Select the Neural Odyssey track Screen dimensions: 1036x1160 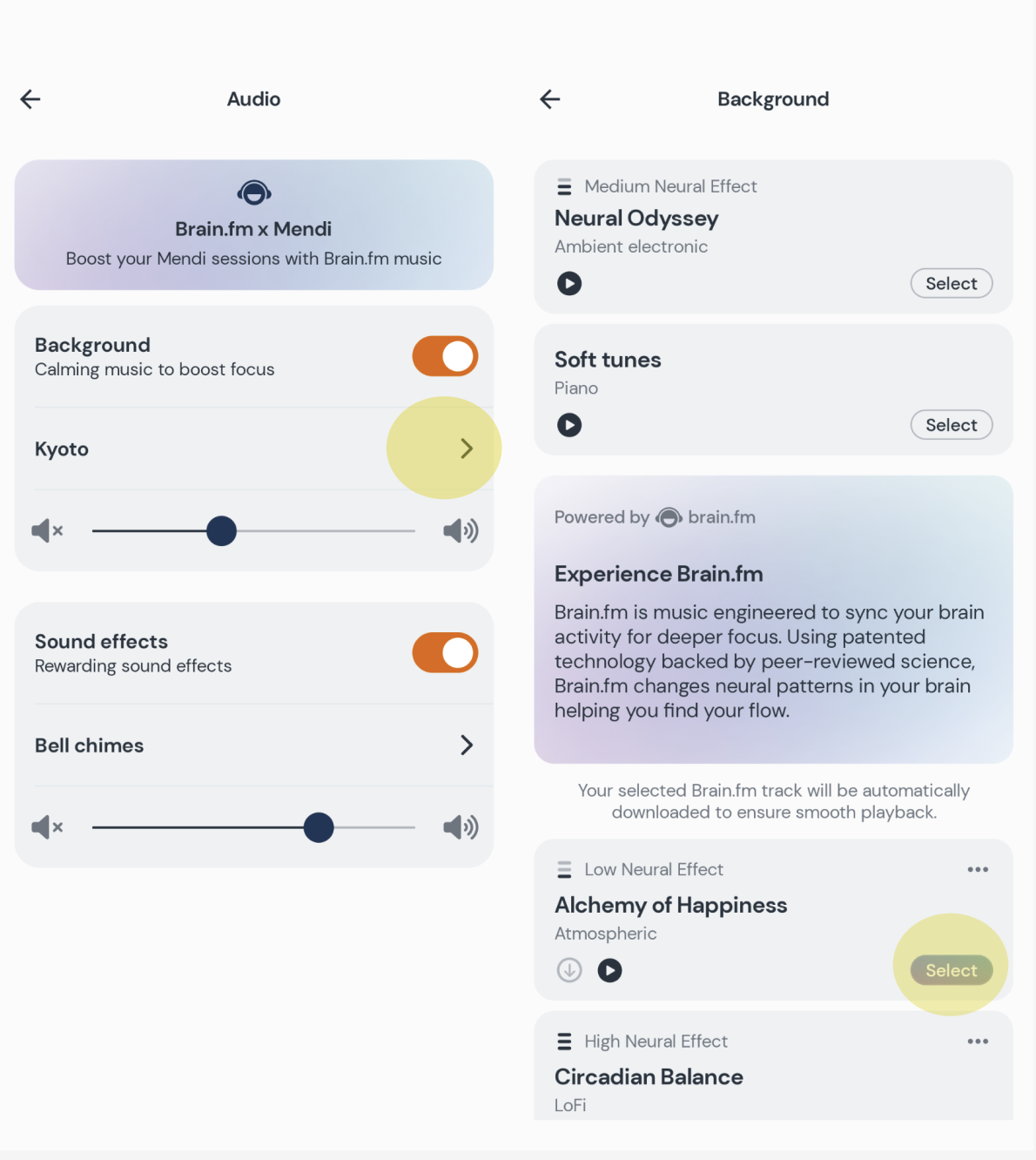[951, 284]
